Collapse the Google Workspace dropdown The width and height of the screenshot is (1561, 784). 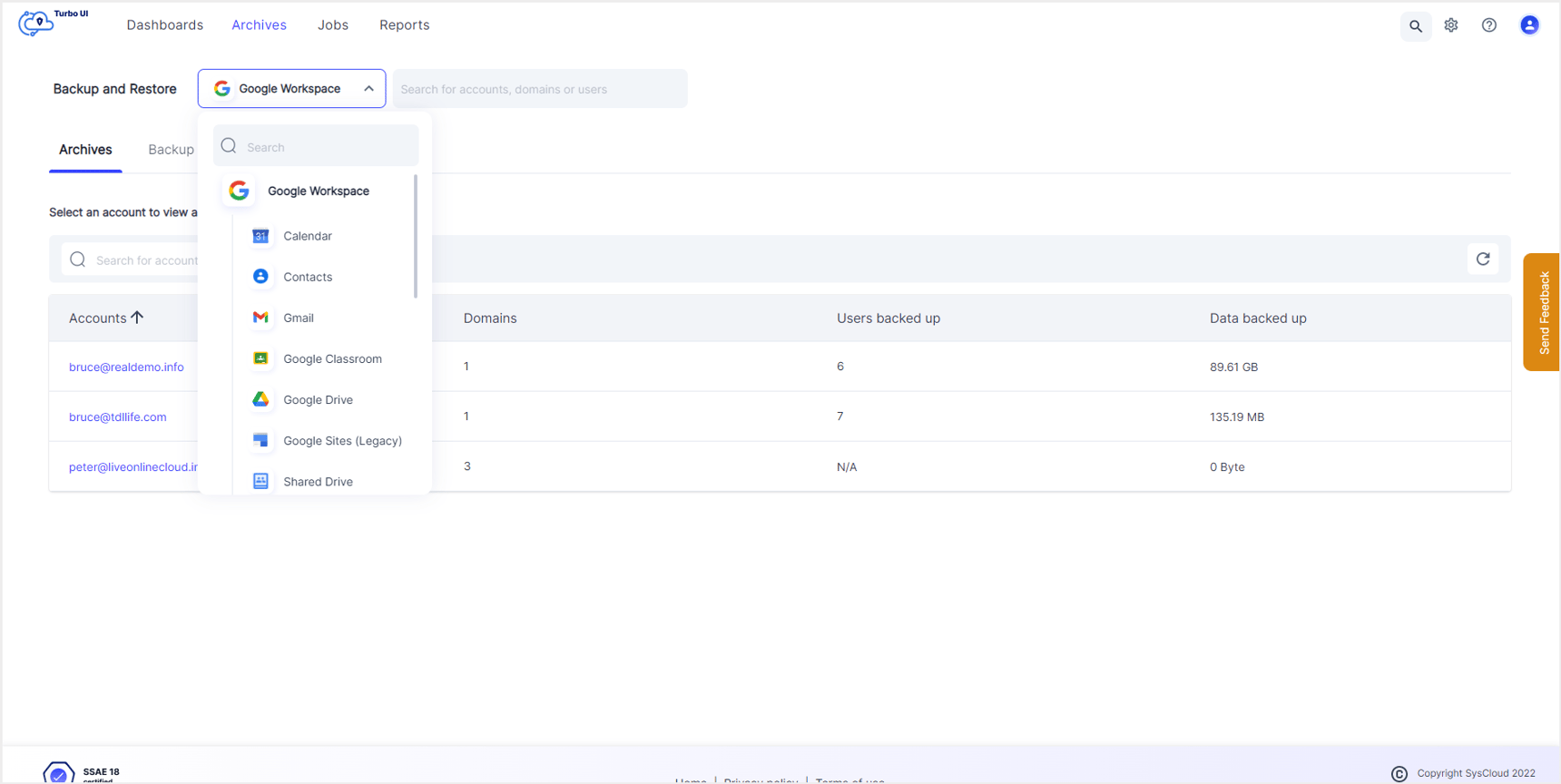point(368,89)
